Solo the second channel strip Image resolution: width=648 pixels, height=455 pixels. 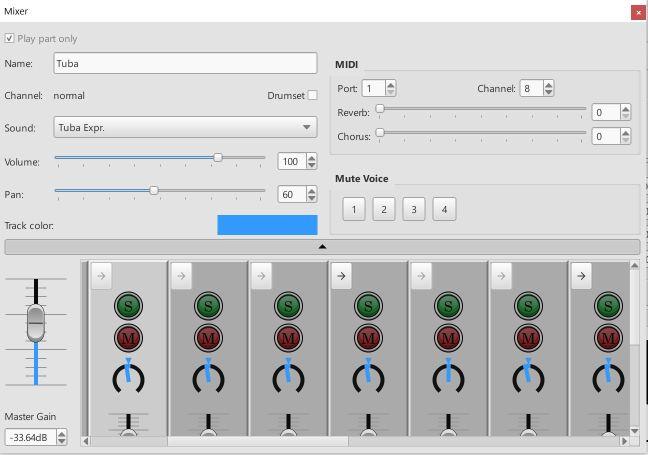click(x=208, y=306)
